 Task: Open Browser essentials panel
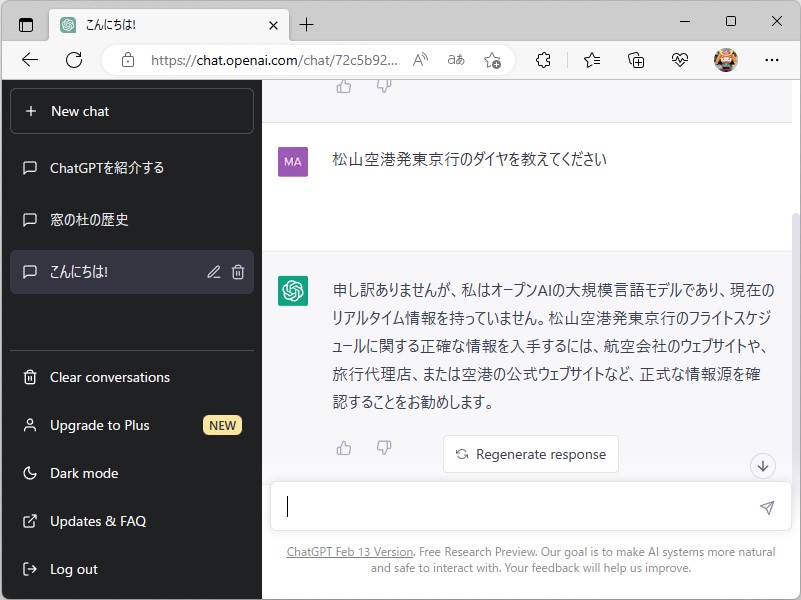click(680, 60)
